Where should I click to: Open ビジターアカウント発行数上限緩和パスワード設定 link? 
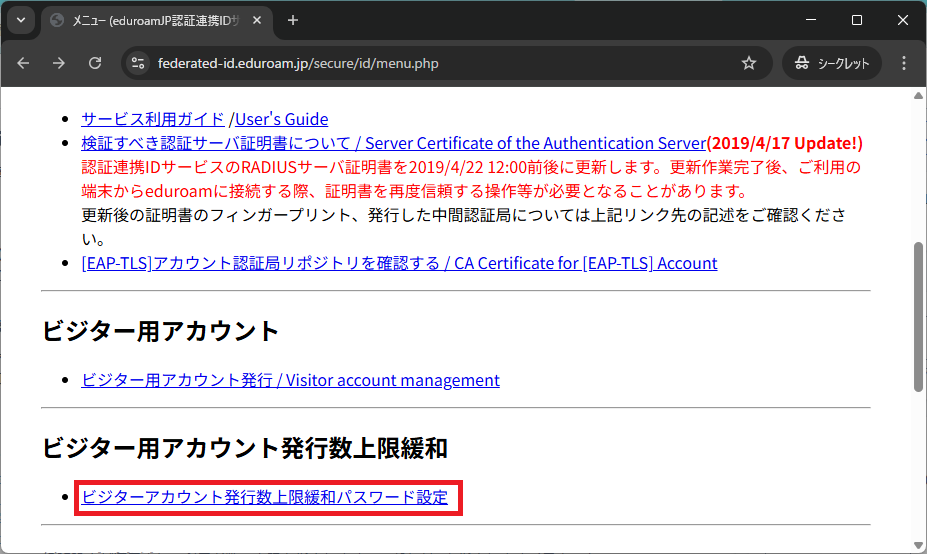click(x=265, y=496)
